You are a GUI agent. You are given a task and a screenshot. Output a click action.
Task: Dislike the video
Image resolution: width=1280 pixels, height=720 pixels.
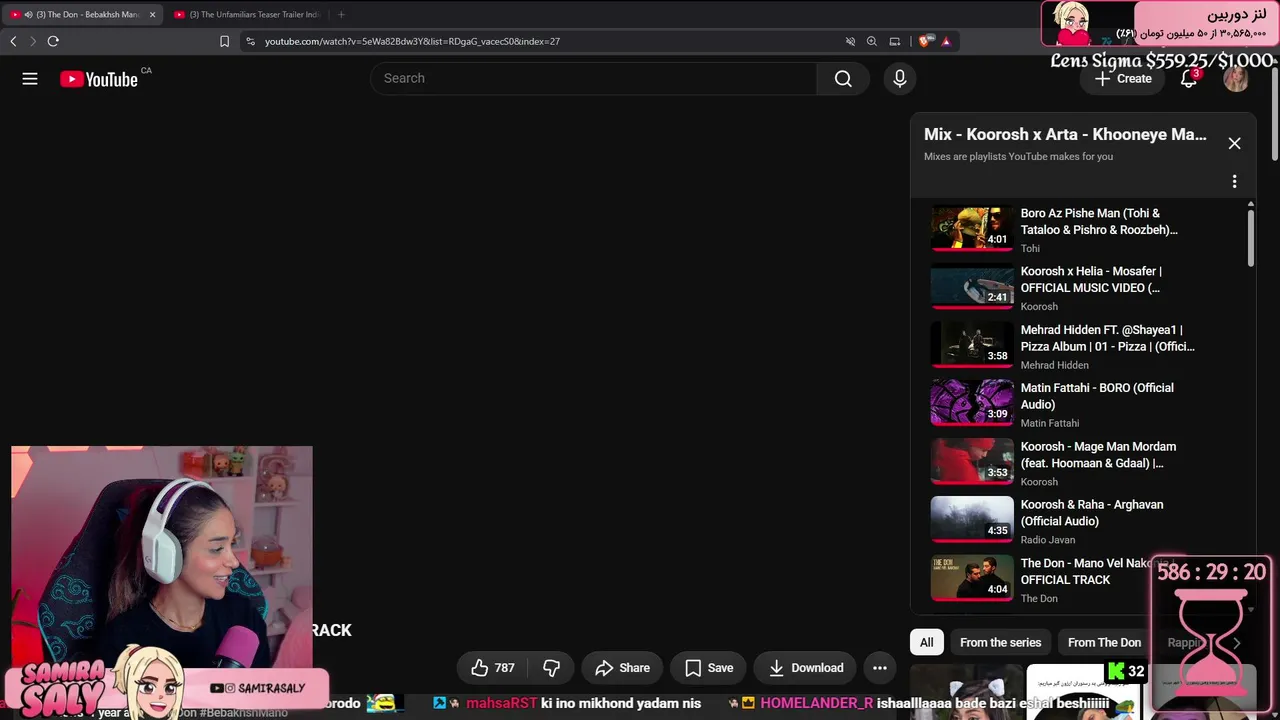coord(551,668)
